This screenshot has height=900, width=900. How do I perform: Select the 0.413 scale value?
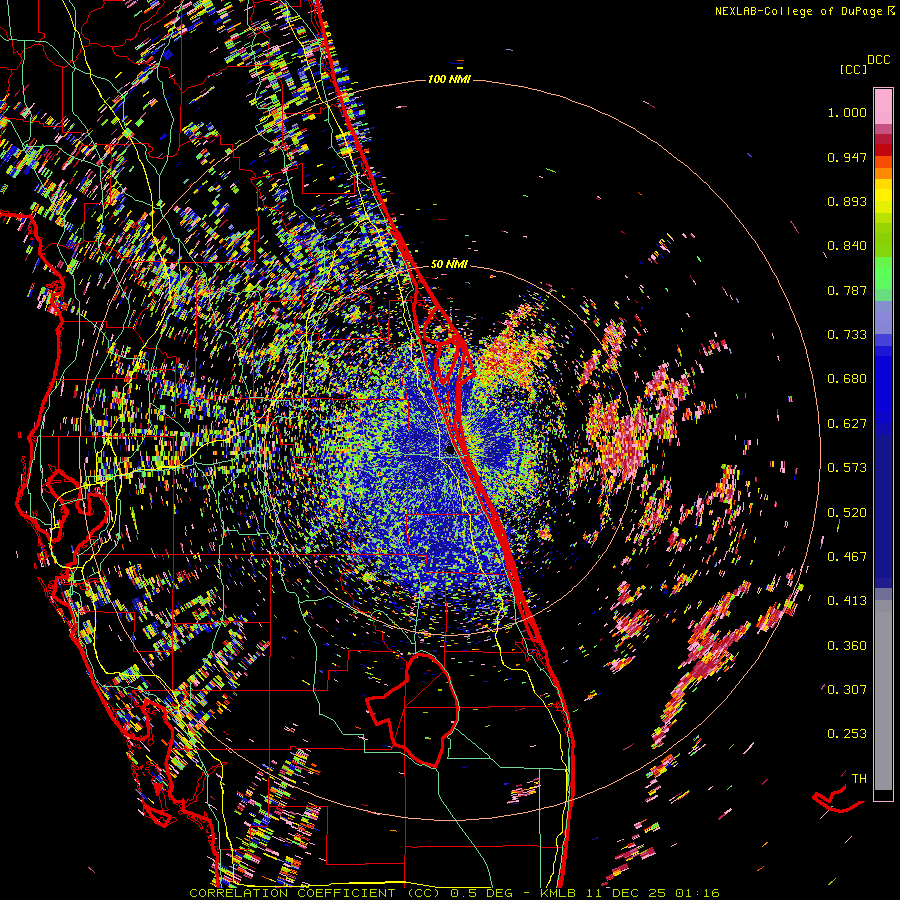[847, 601]
